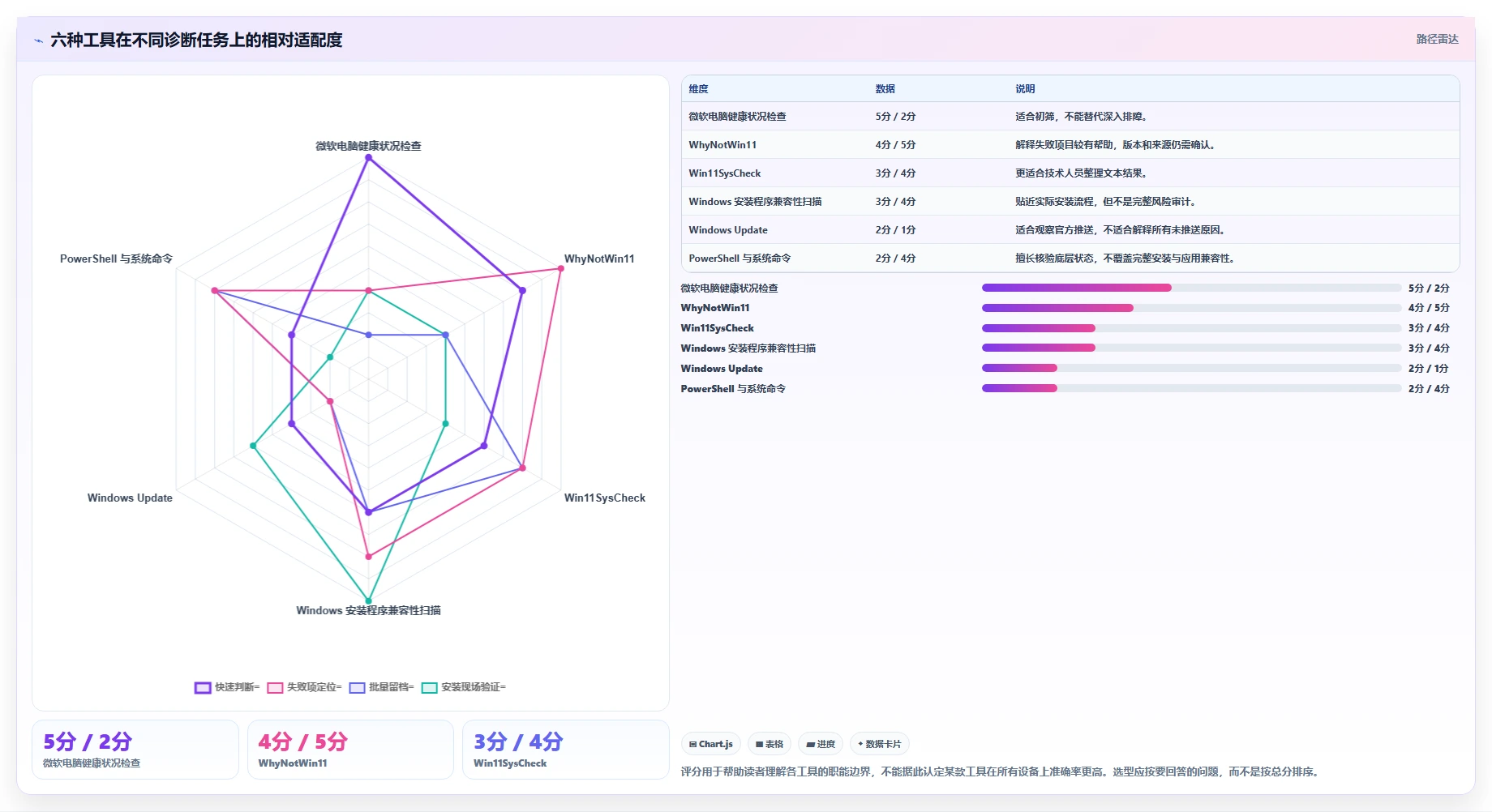The height and width of the screenshot is (812, 1492).
Task: Click radar axis label Win11SysCheck
Action: click(x=605, y=498)
